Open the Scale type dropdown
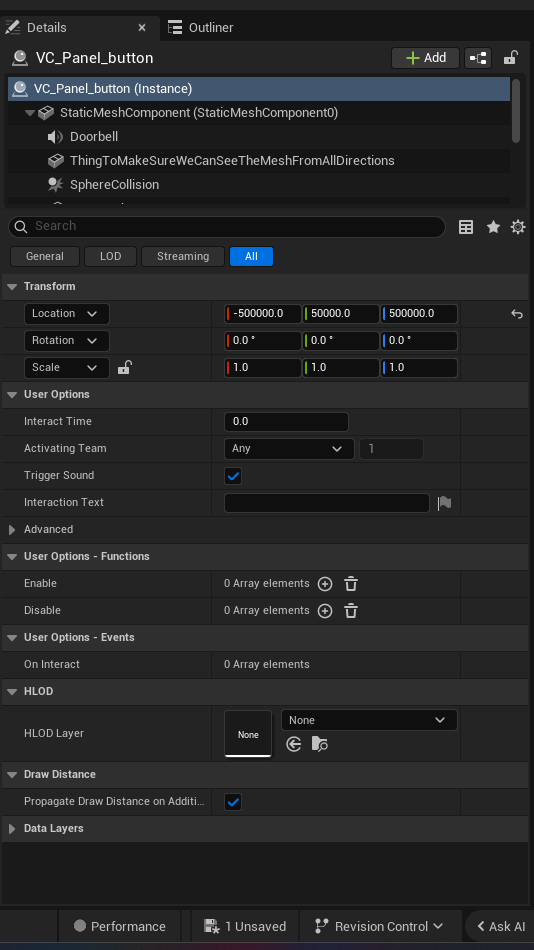This screenshot has width=534, height=950. point(67,368)
